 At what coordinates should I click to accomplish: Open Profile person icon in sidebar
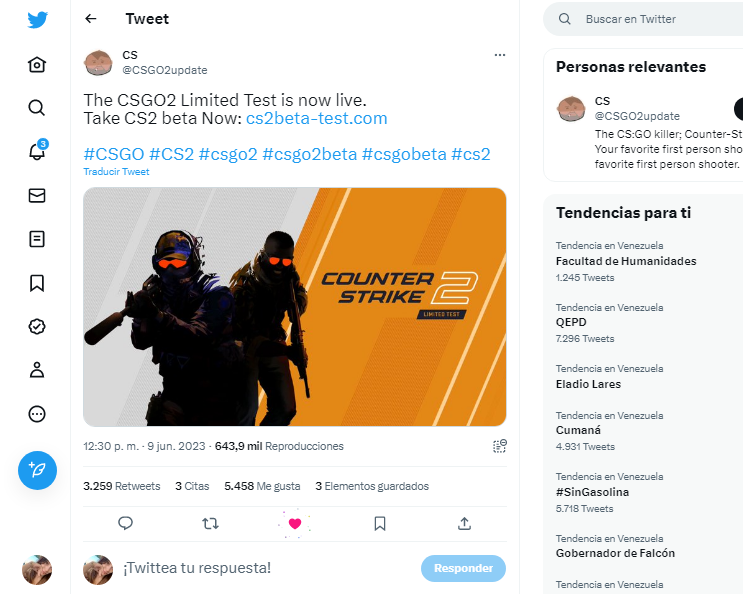point(37,370)
